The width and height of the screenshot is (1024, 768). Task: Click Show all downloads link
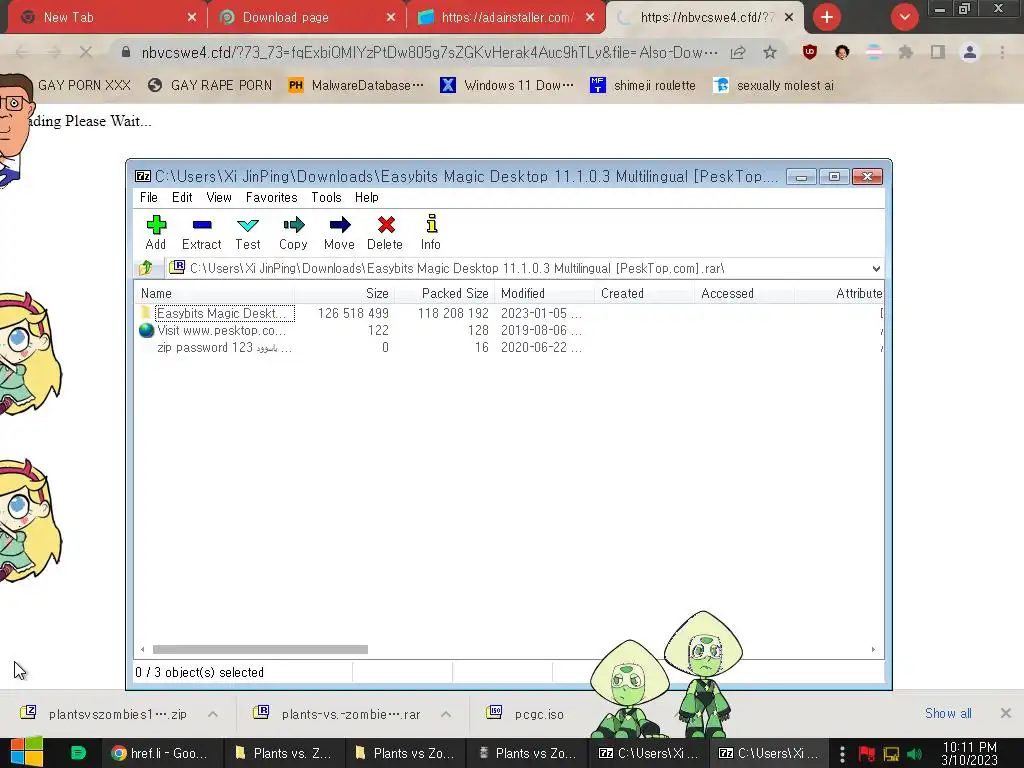point(948,713)
